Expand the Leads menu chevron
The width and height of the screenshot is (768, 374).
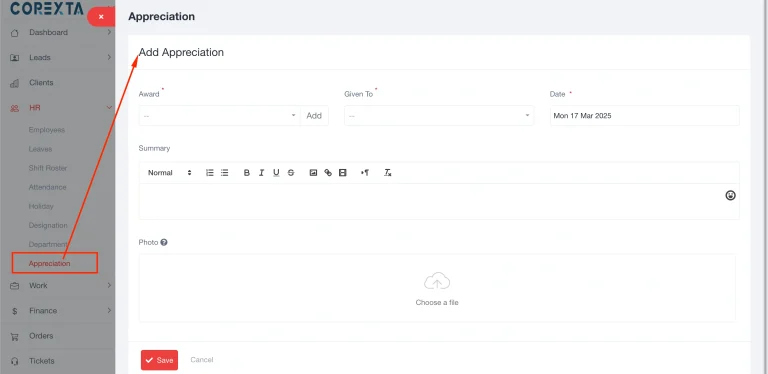(x=109, y=57)
